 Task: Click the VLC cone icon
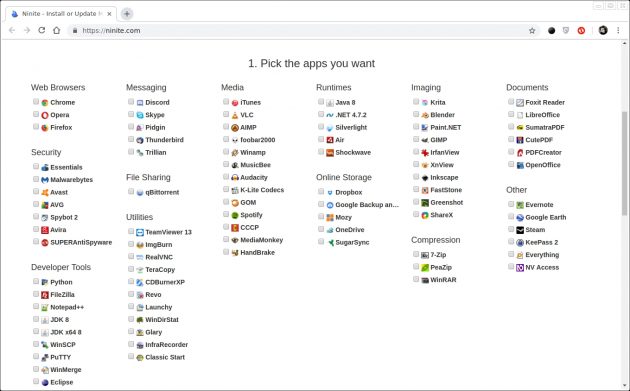coord(235,115)
